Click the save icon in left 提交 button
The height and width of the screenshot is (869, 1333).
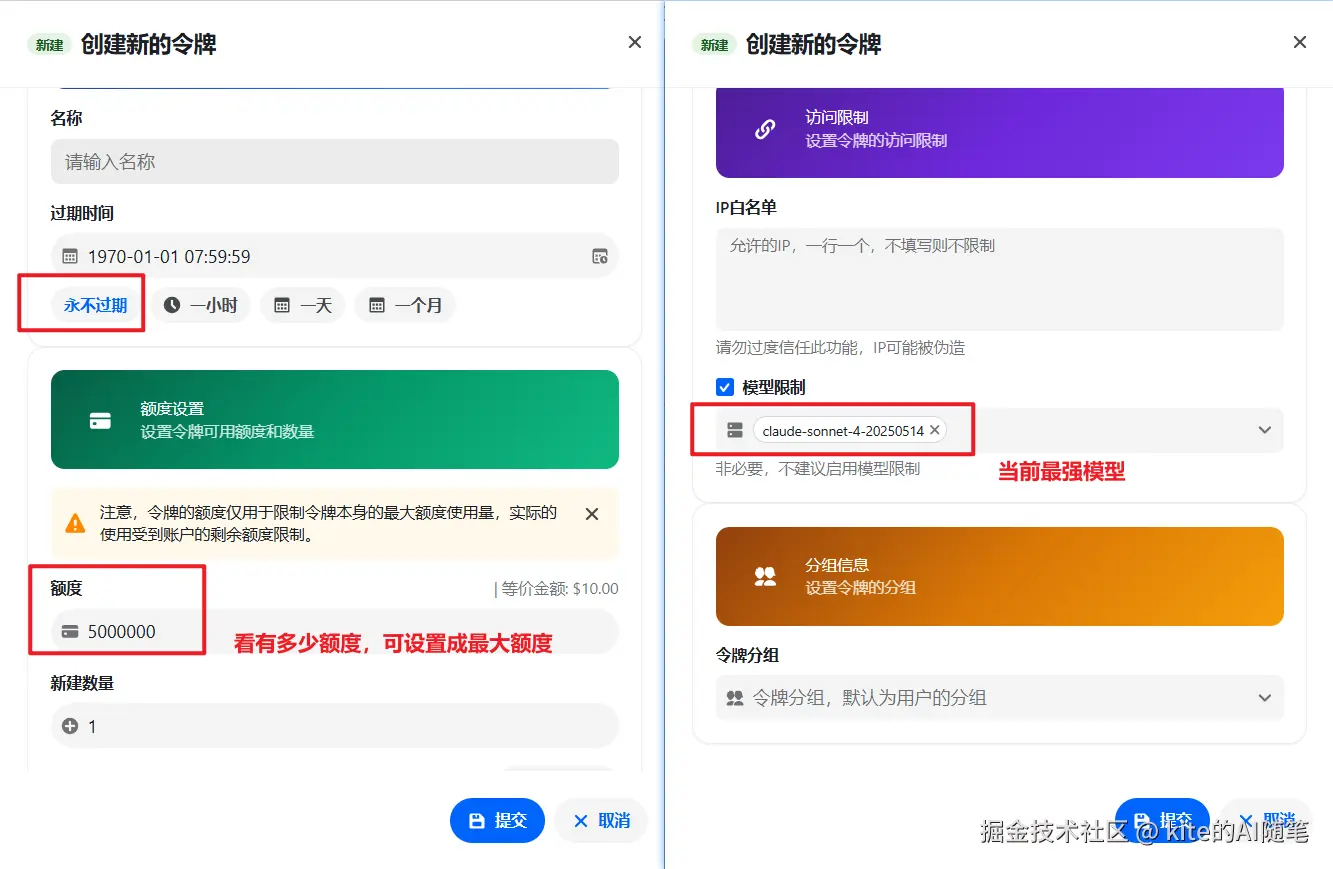coord(477,821)
